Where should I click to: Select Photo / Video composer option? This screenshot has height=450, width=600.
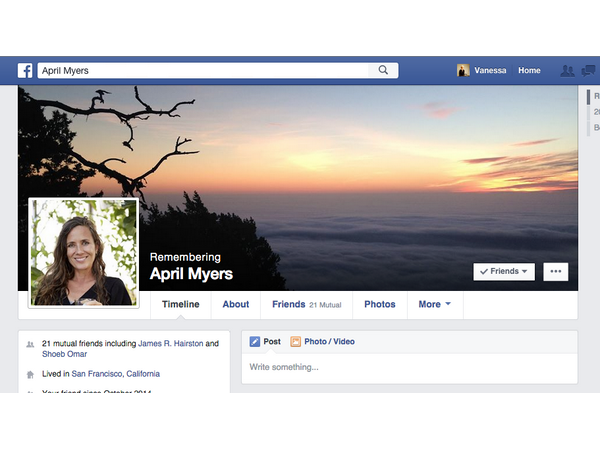click(x=323, y=341)
